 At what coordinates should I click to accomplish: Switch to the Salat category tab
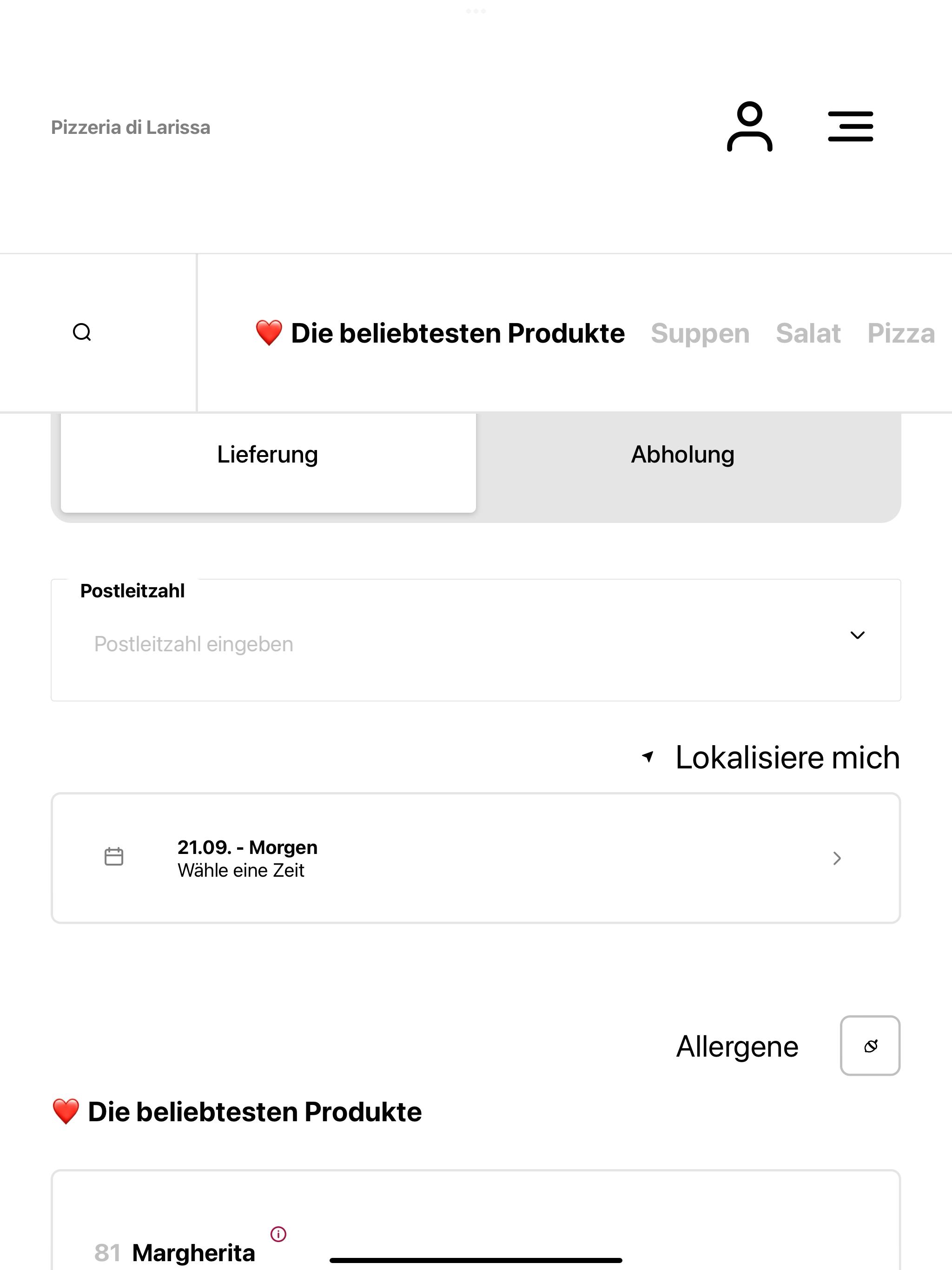[x=808, y=334]
